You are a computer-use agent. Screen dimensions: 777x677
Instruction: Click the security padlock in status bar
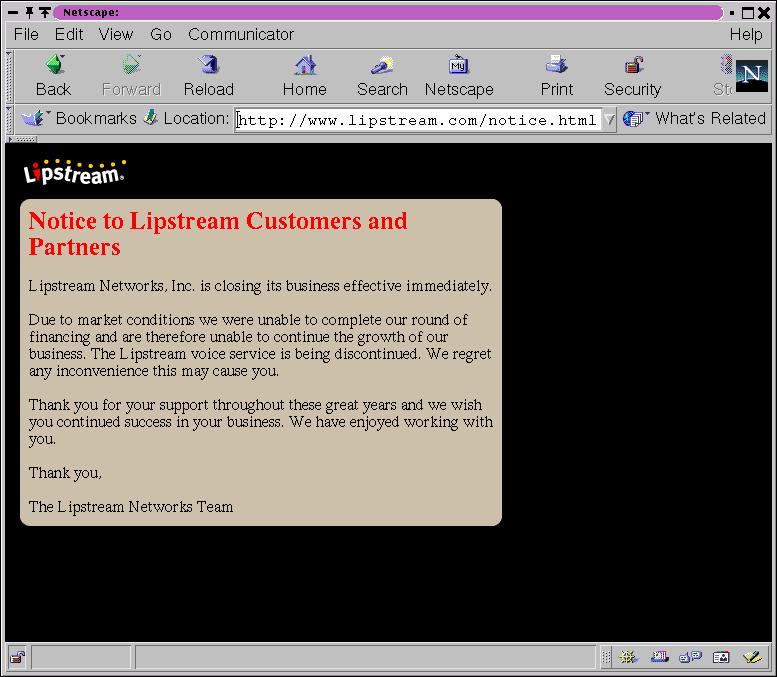[x=18, y=658]
